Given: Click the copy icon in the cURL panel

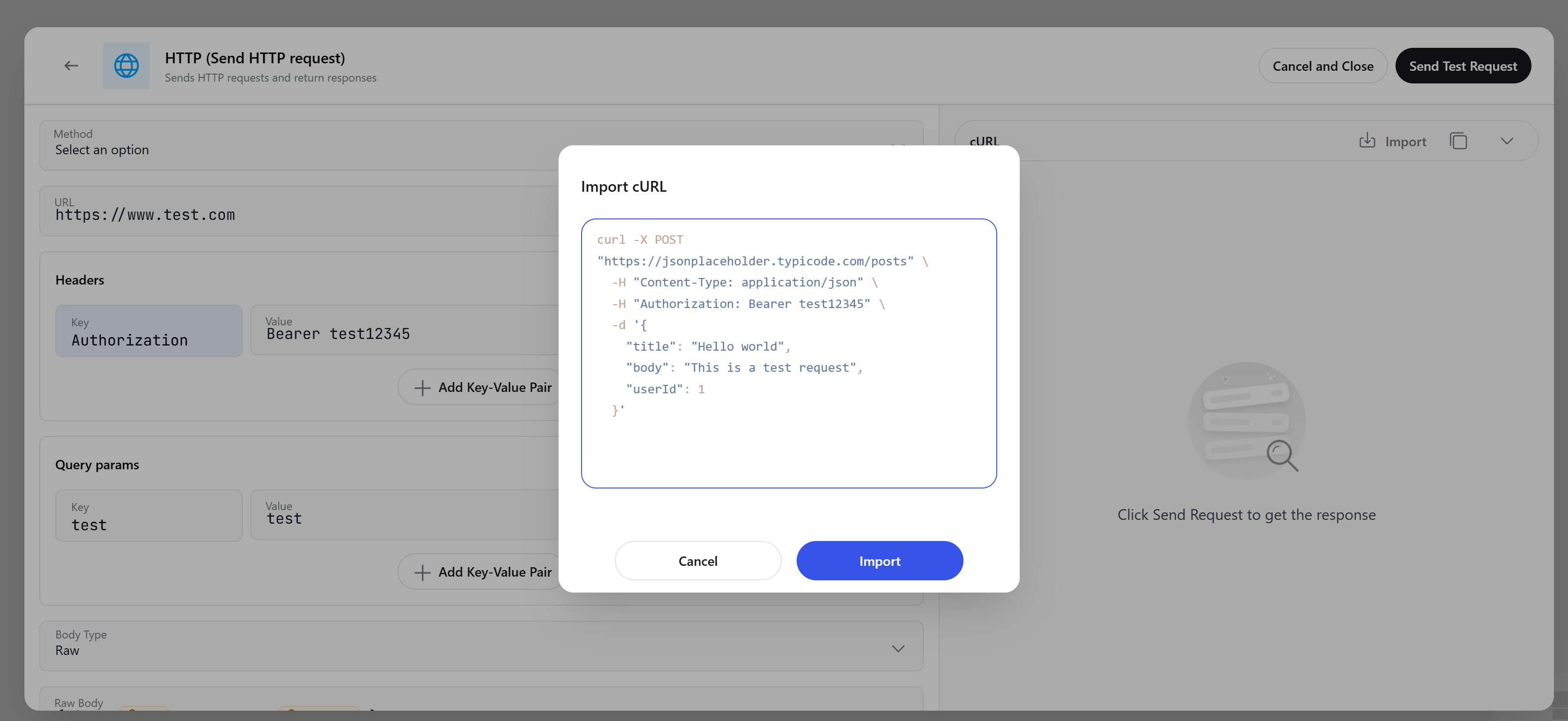Looking at the screenshot, I should pyautogui.click(x=1459, y=141).
